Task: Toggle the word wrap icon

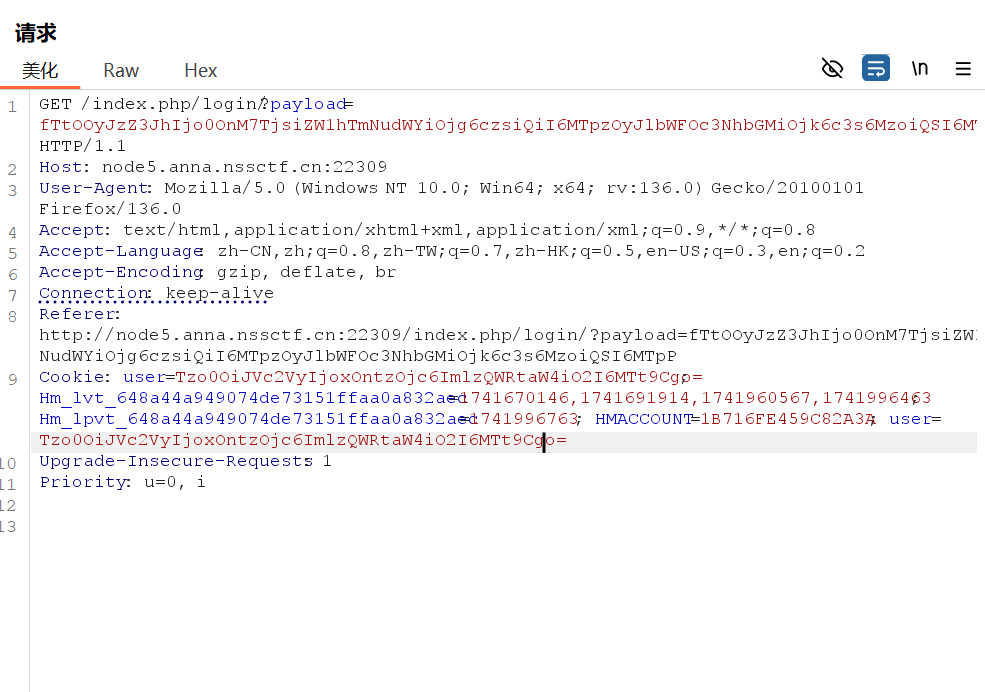Action: (x=876, y=68)
